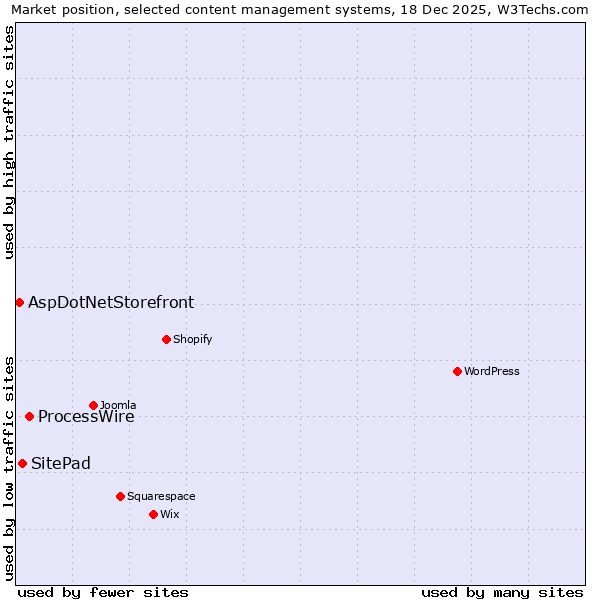Click the Wix red data point

click(x=153, y=514)
